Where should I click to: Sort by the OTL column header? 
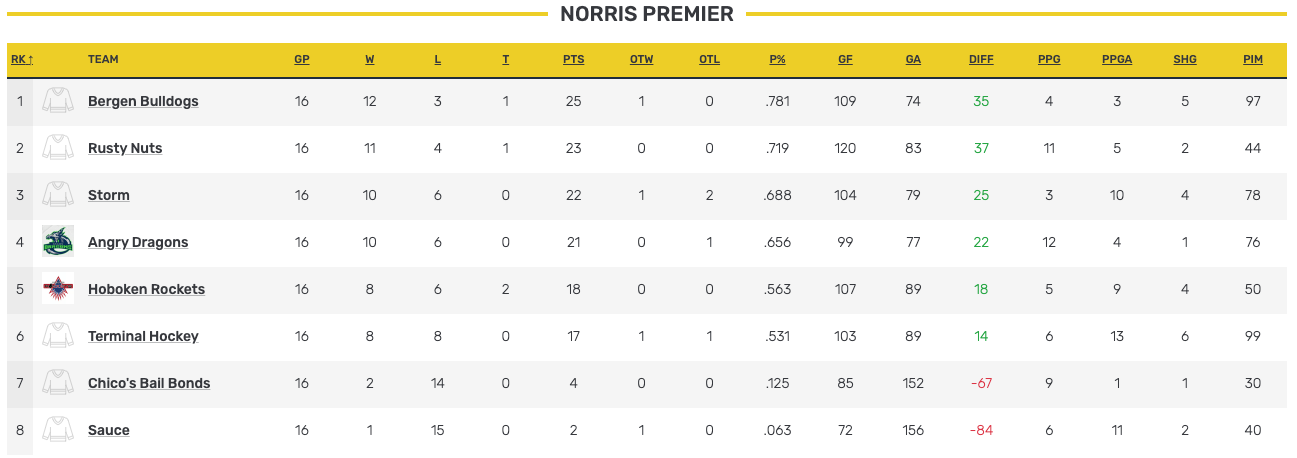[x=709, y=60]
